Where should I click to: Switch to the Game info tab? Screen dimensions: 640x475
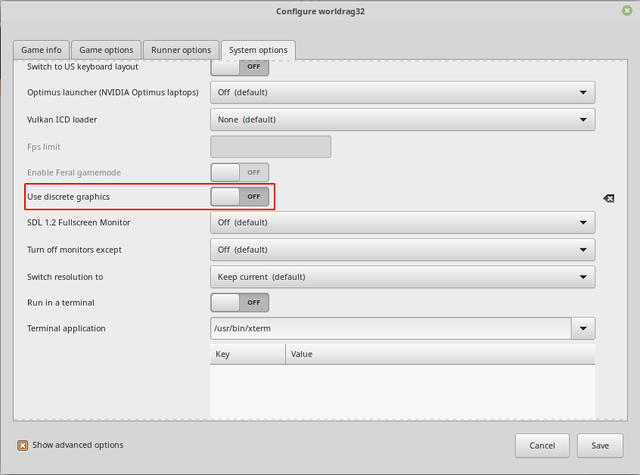pyautogui.click(x=41, y=50)
